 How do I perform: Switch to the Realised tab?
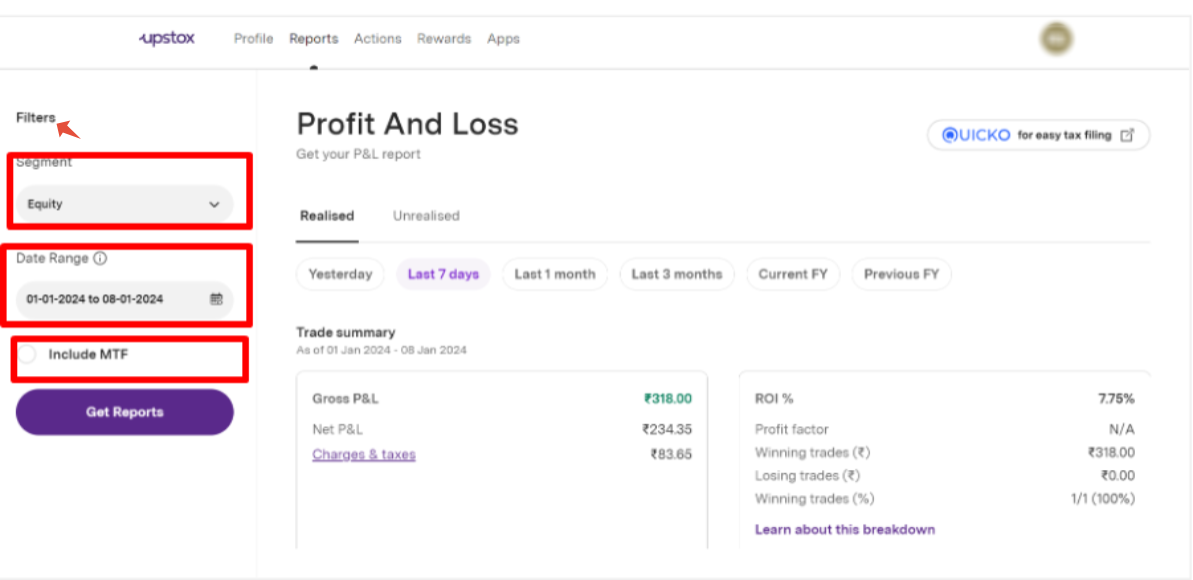327,216
